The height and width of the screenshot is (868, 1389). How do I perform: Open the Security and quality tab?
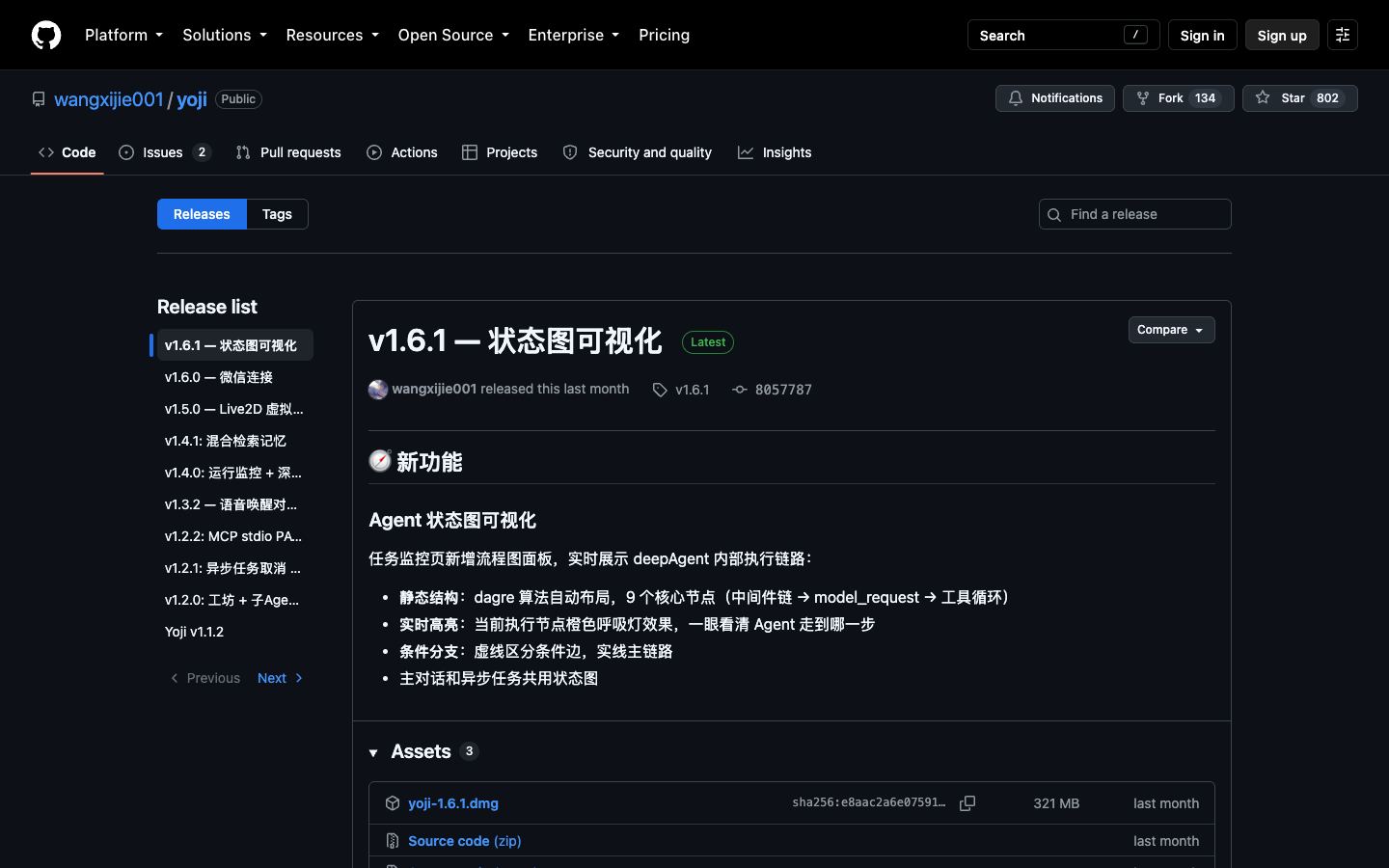click(638, 152)
